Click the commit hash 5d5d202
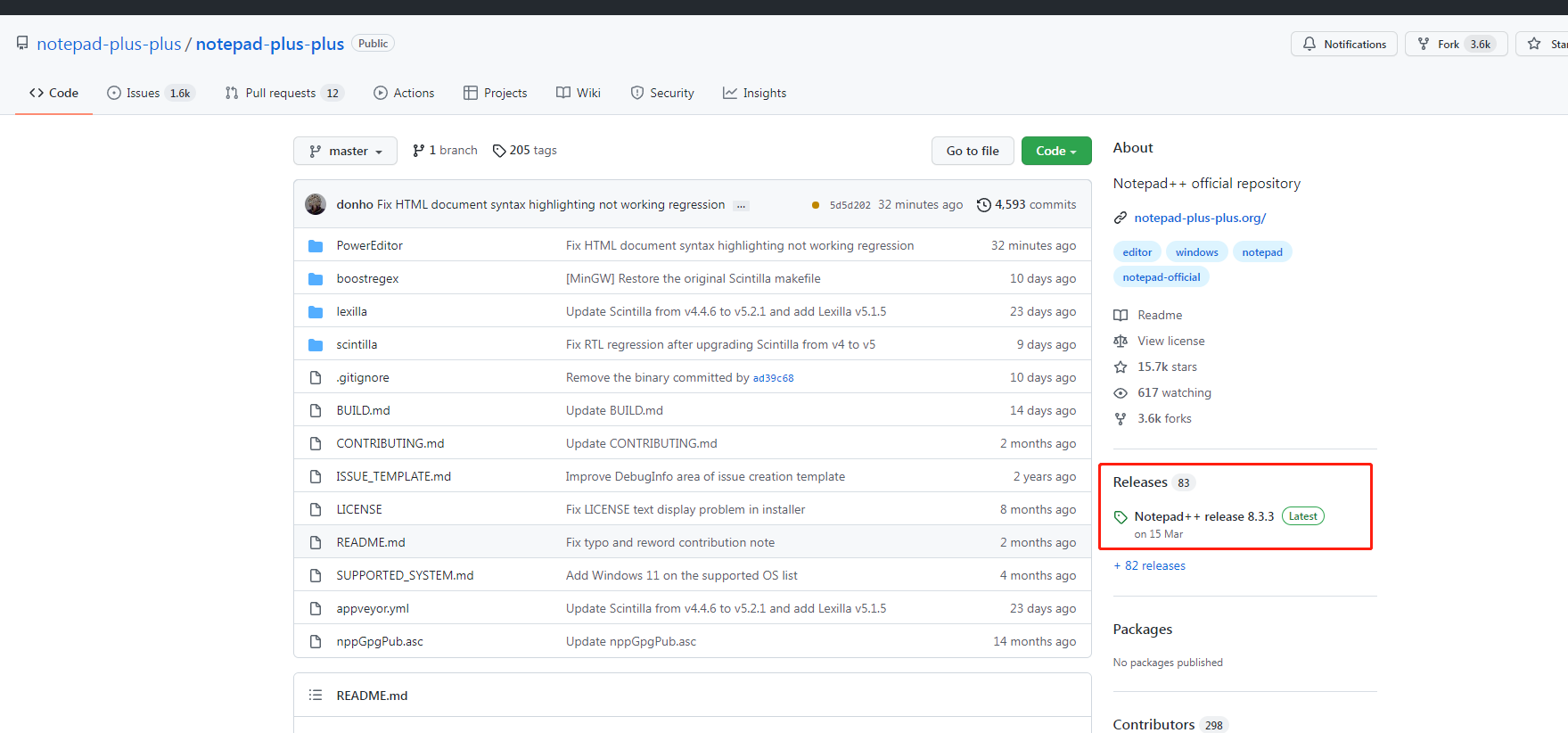1568x733 pixels. (850, 205)
